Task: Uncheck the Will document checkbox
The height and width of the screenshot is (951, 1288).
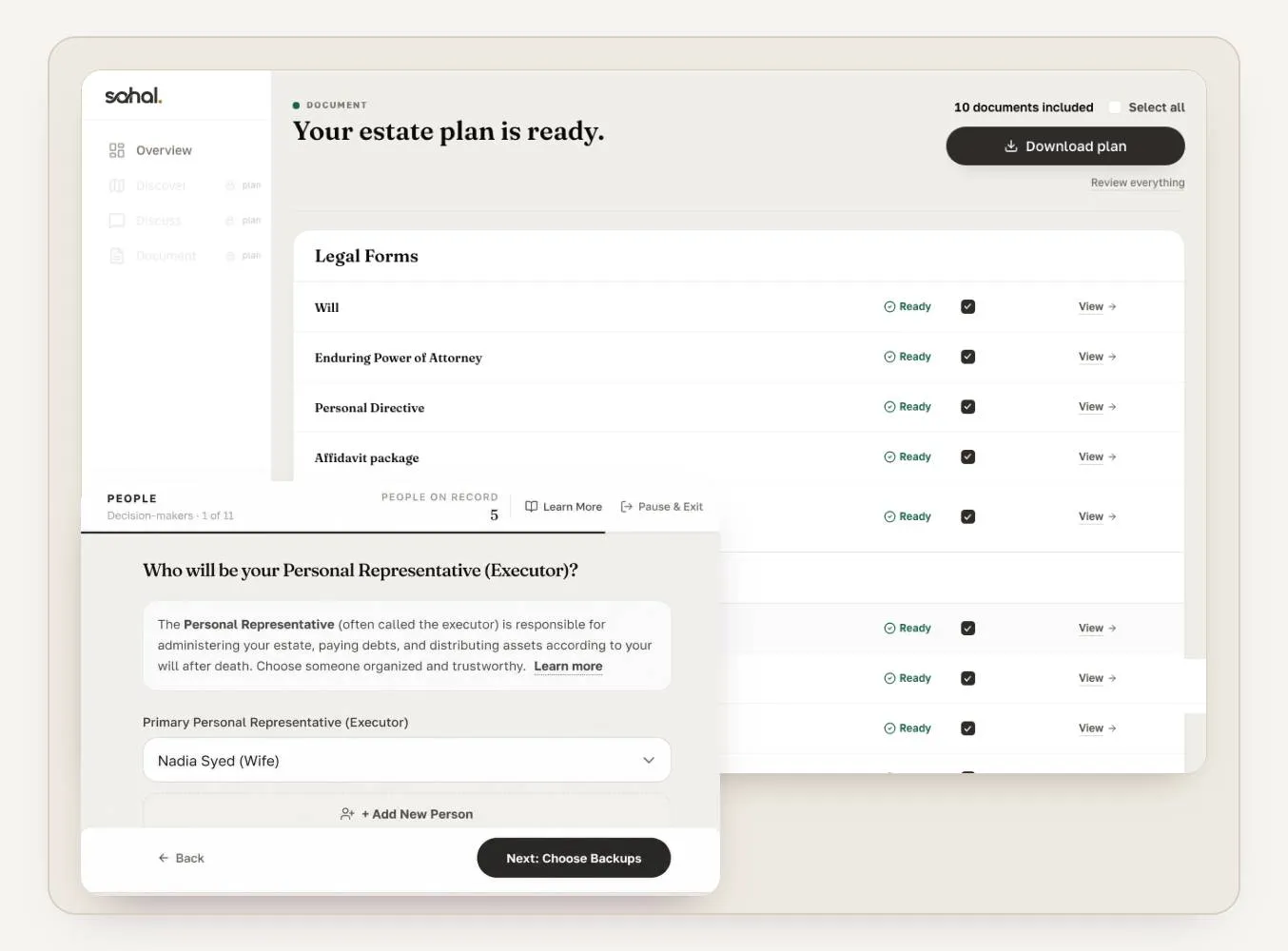Action: 967,306
